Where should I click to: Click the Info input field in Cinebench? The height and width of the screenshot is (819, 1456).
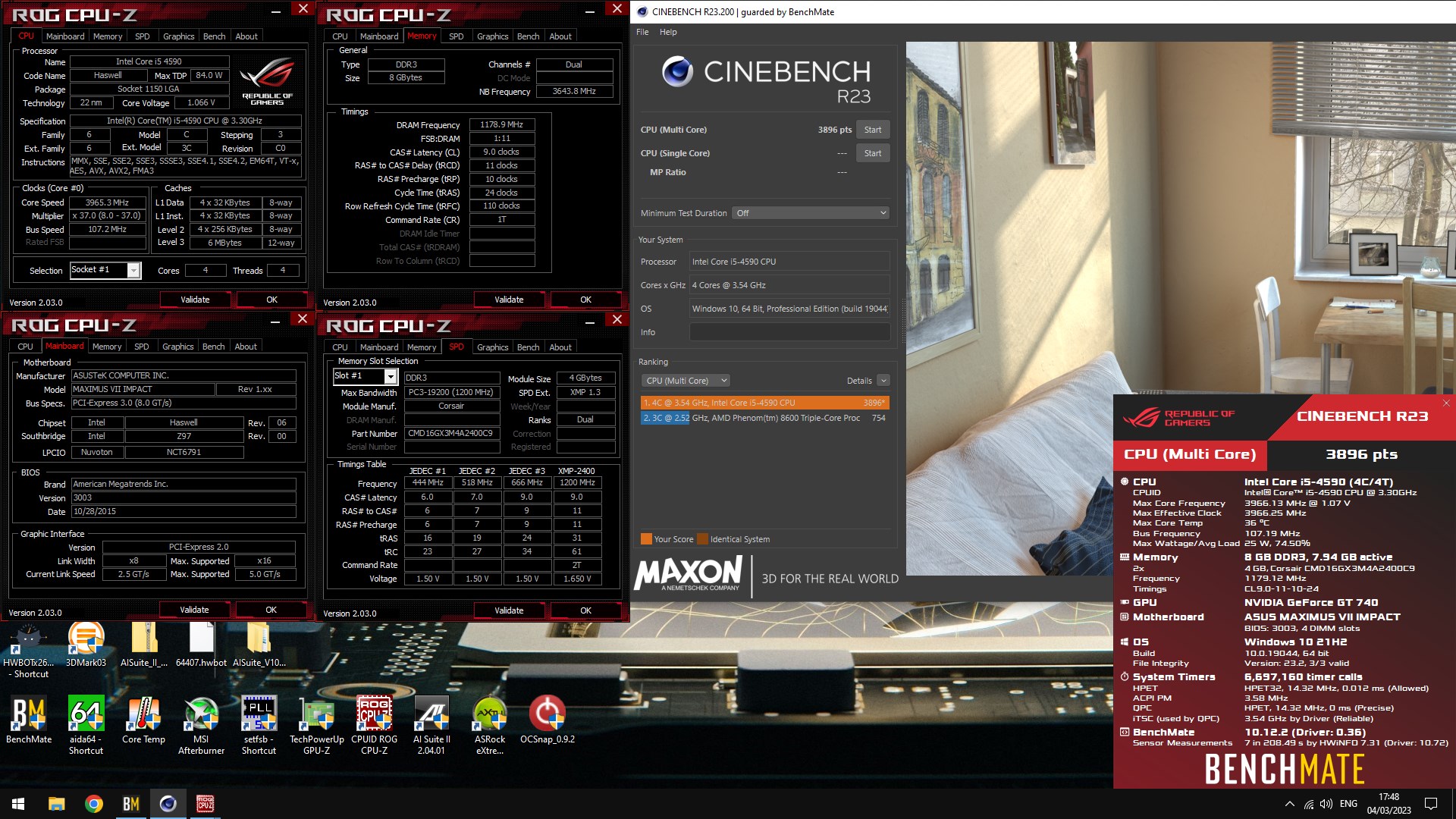(789, 332)
